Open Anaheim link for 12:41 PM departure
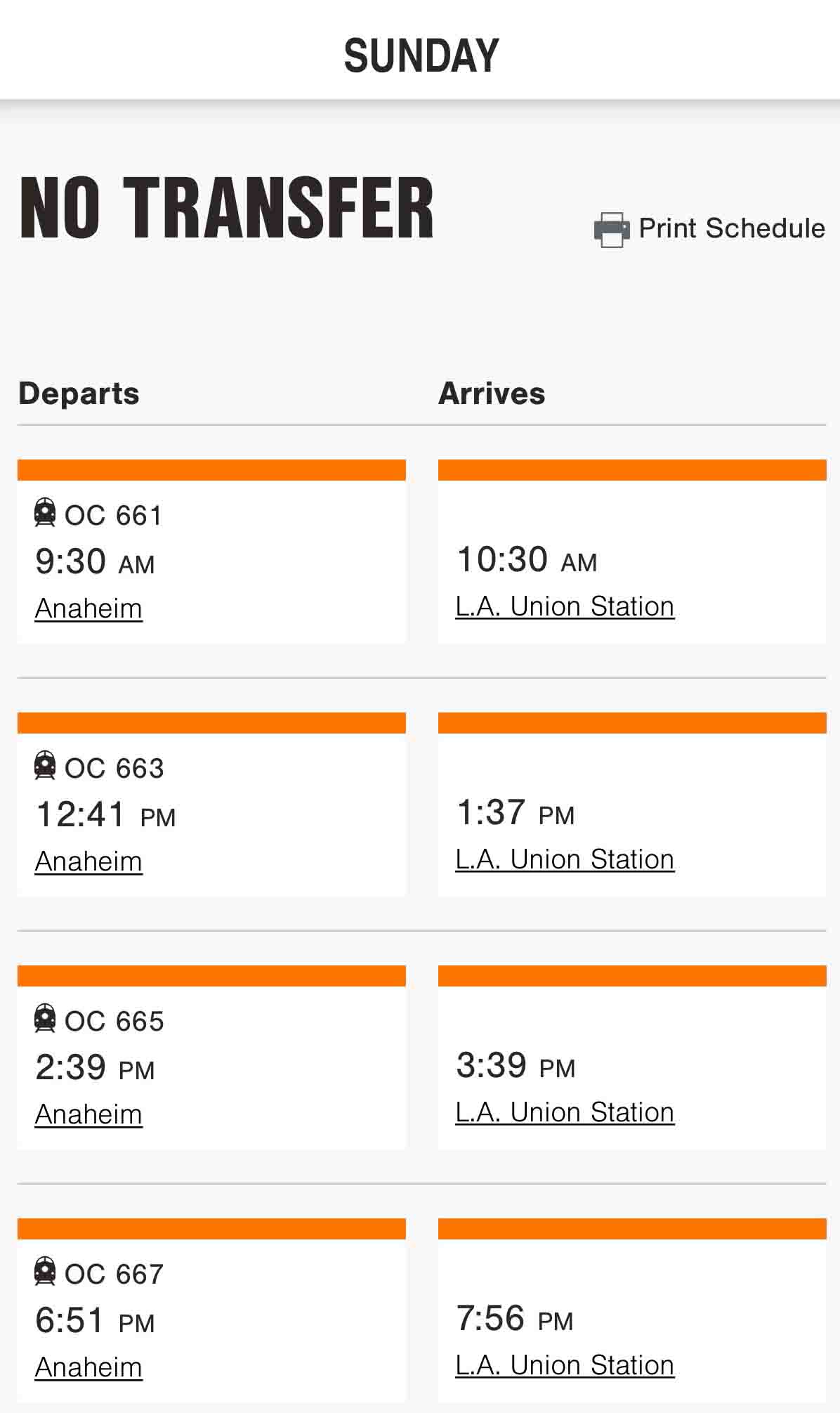This screenshot has width=840, height=1413. pos(88,861)
